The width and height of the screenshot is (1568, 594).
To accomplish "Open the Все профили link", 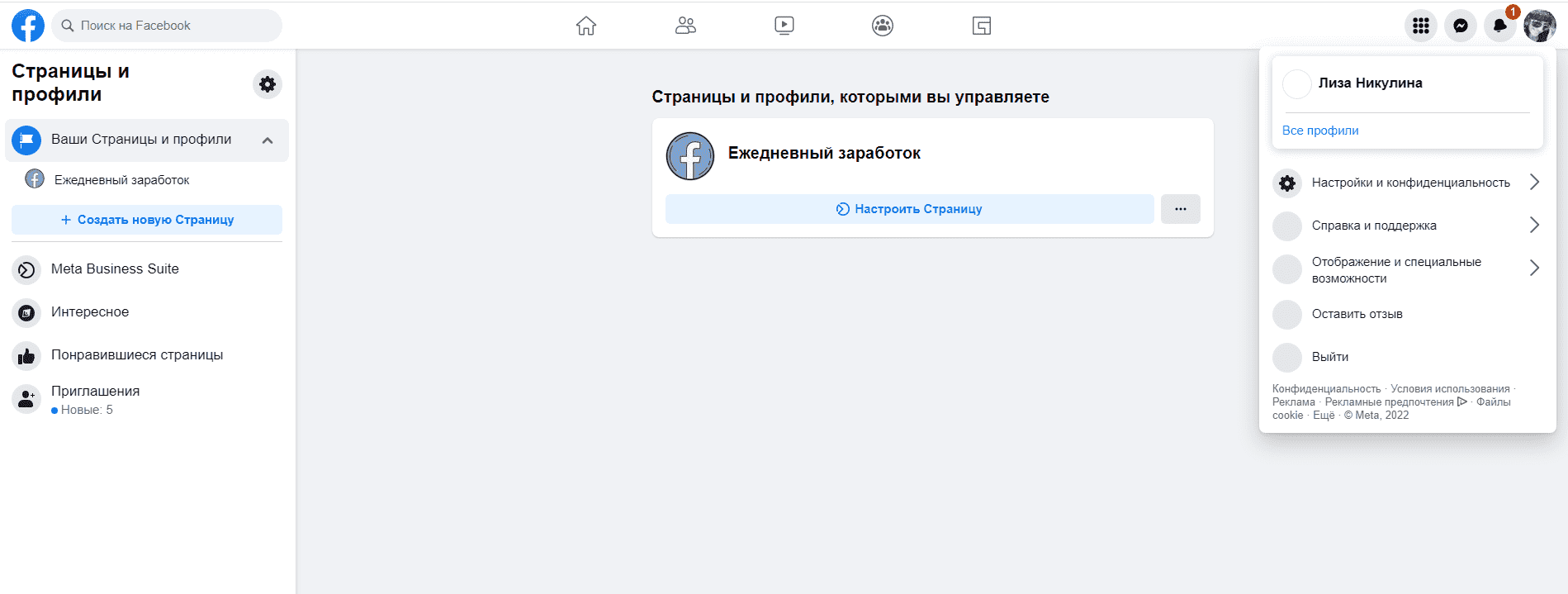I will click(1319, 131).
